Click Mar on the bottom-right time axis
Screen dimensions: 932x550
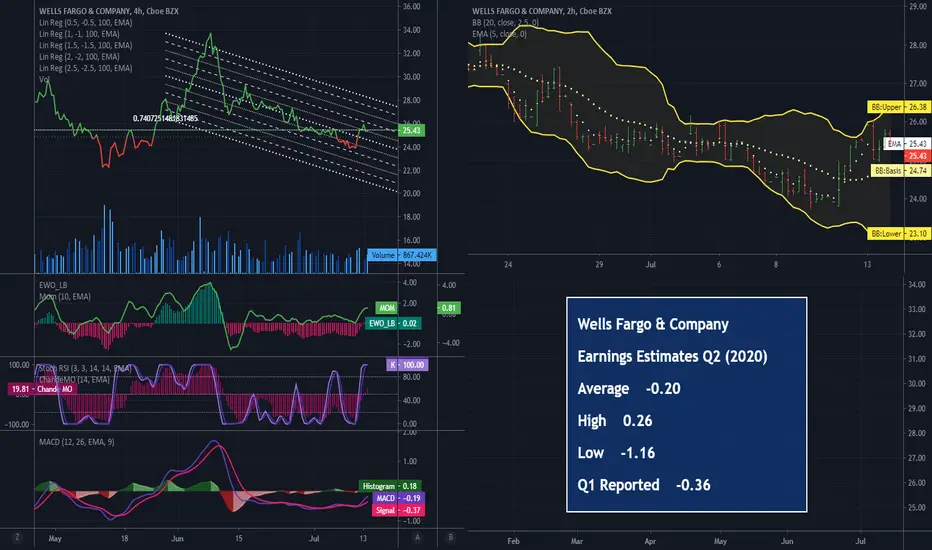(577, 541)
